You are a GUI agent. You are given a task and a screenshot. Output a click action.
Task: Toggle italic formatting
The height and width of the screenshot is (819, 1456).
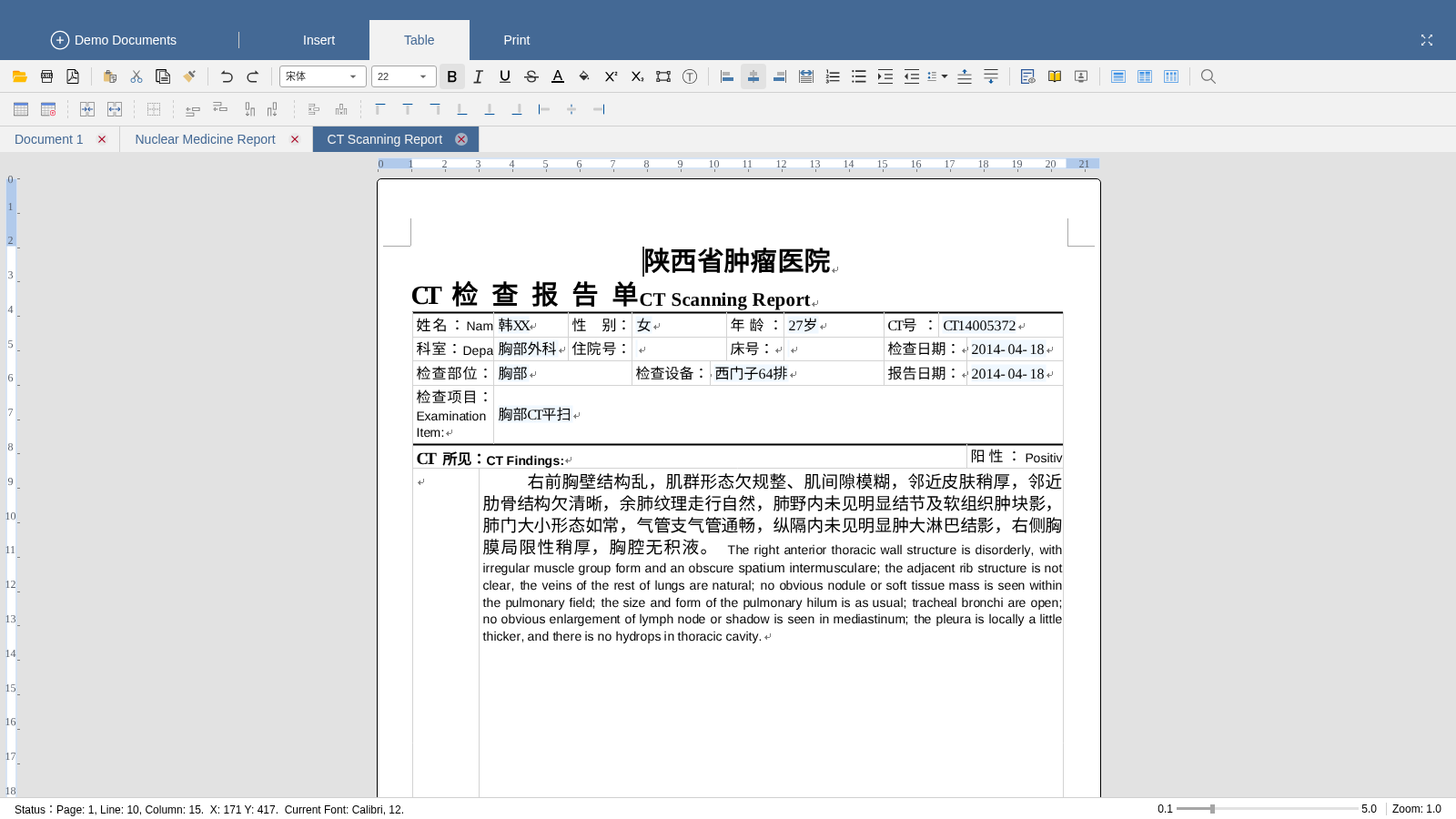click(479, 76)
